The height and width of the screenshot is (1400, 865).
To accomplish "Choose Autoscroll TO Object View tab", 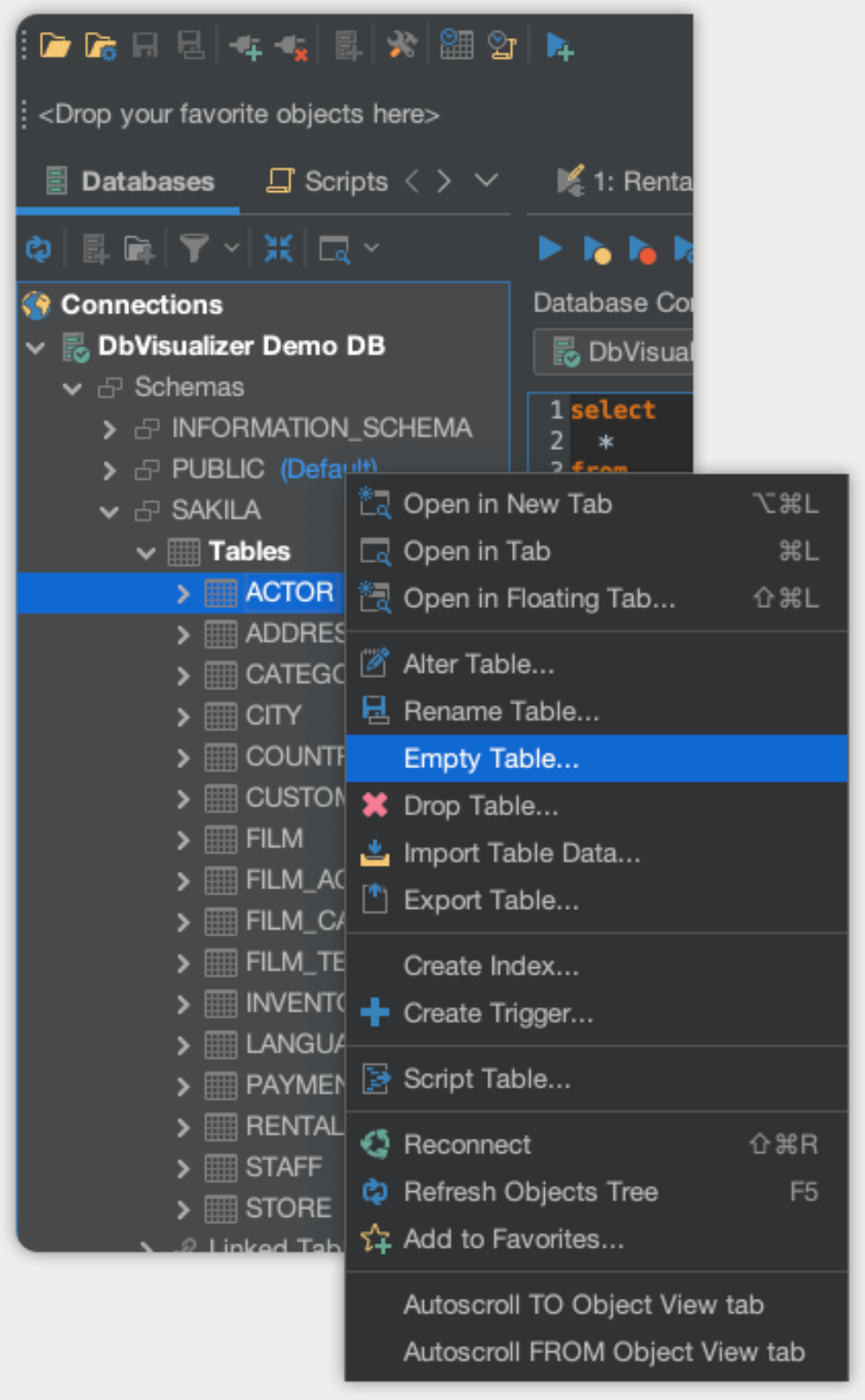I will tap(596, 1304).
